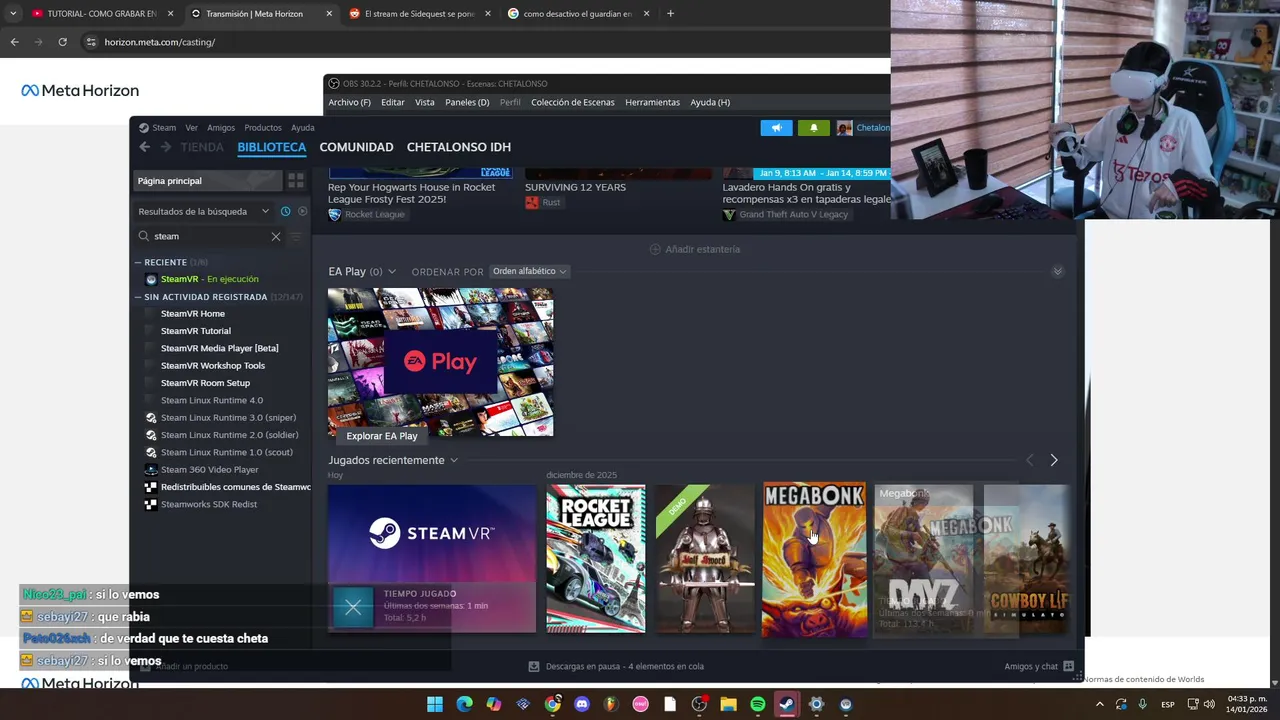1280x720 pixels.
Task: Open OBS Paneles (D) menu
Action: (467, 102)
